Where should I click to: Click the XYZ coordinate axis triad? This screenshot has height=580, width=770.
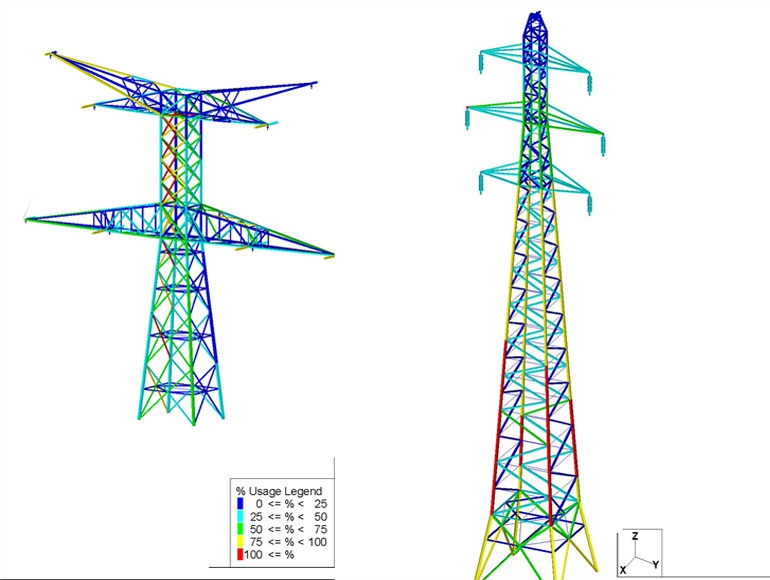[x=639, y=553]
